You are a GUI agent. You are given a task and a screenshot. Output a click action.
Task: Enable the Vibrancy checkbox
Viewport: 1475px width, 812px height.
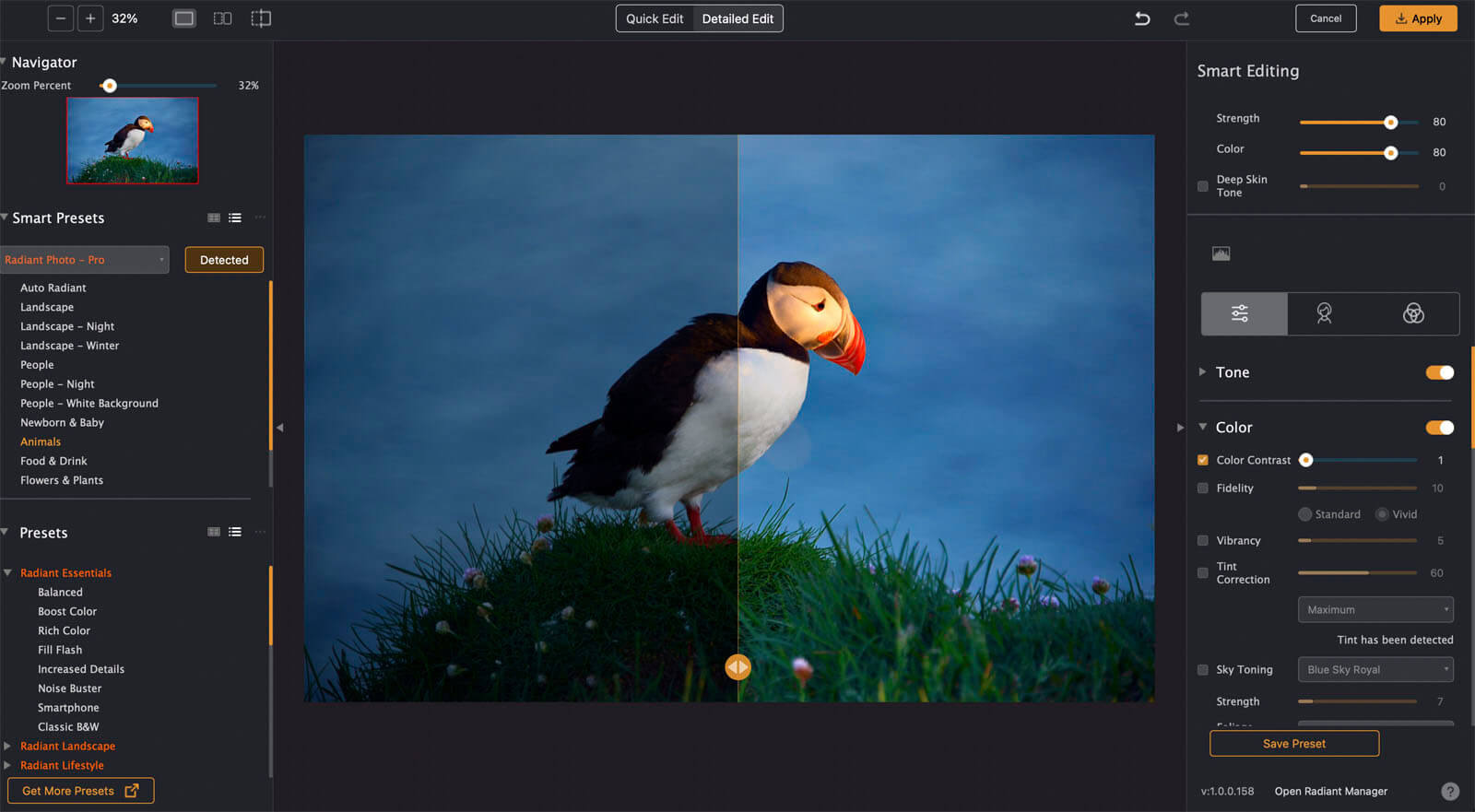(1203, 541)
